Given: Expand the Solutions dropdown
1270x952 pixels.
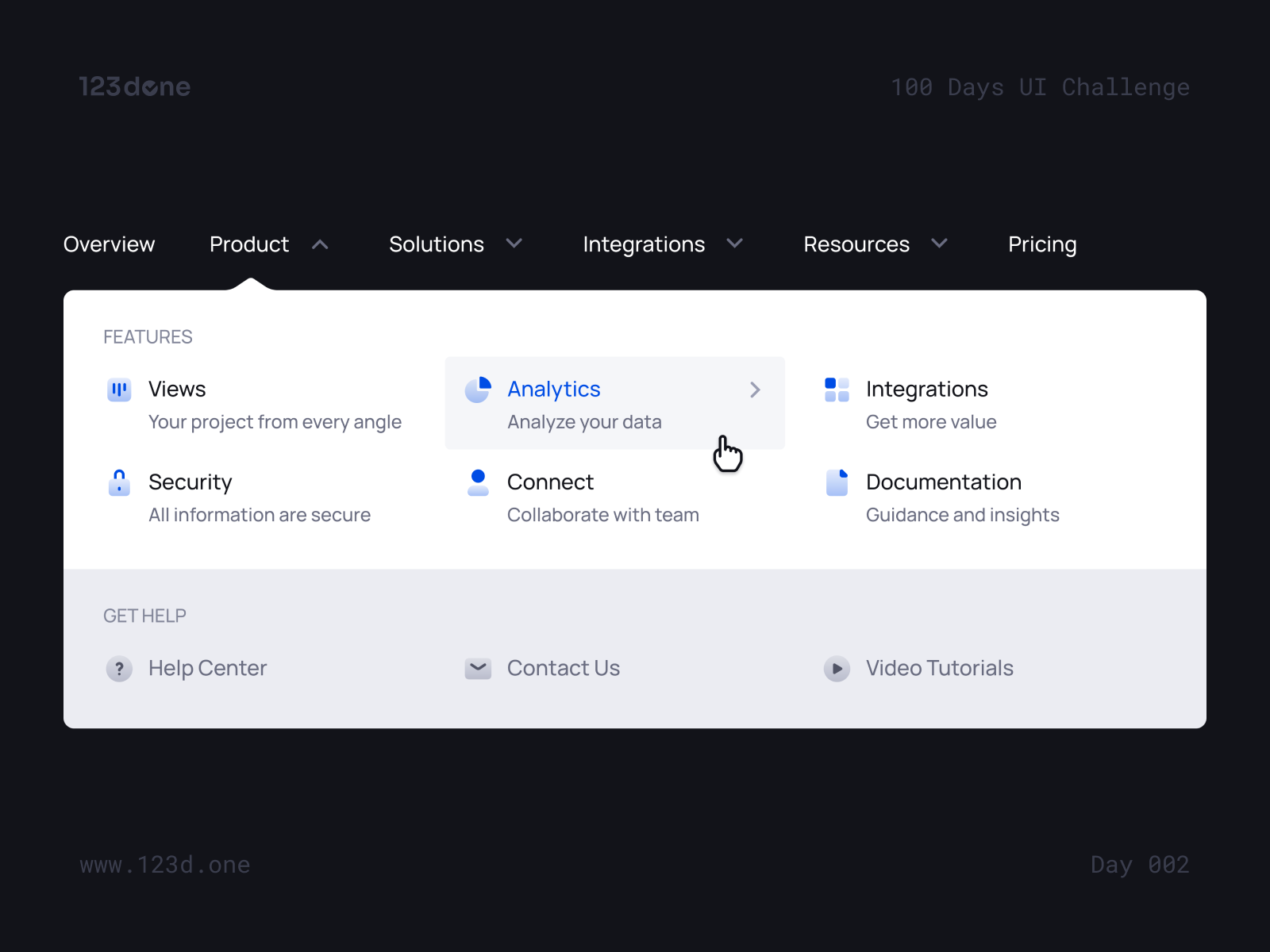Looking at the screenshot, I should pyautogui.click(x=514, y=244).
